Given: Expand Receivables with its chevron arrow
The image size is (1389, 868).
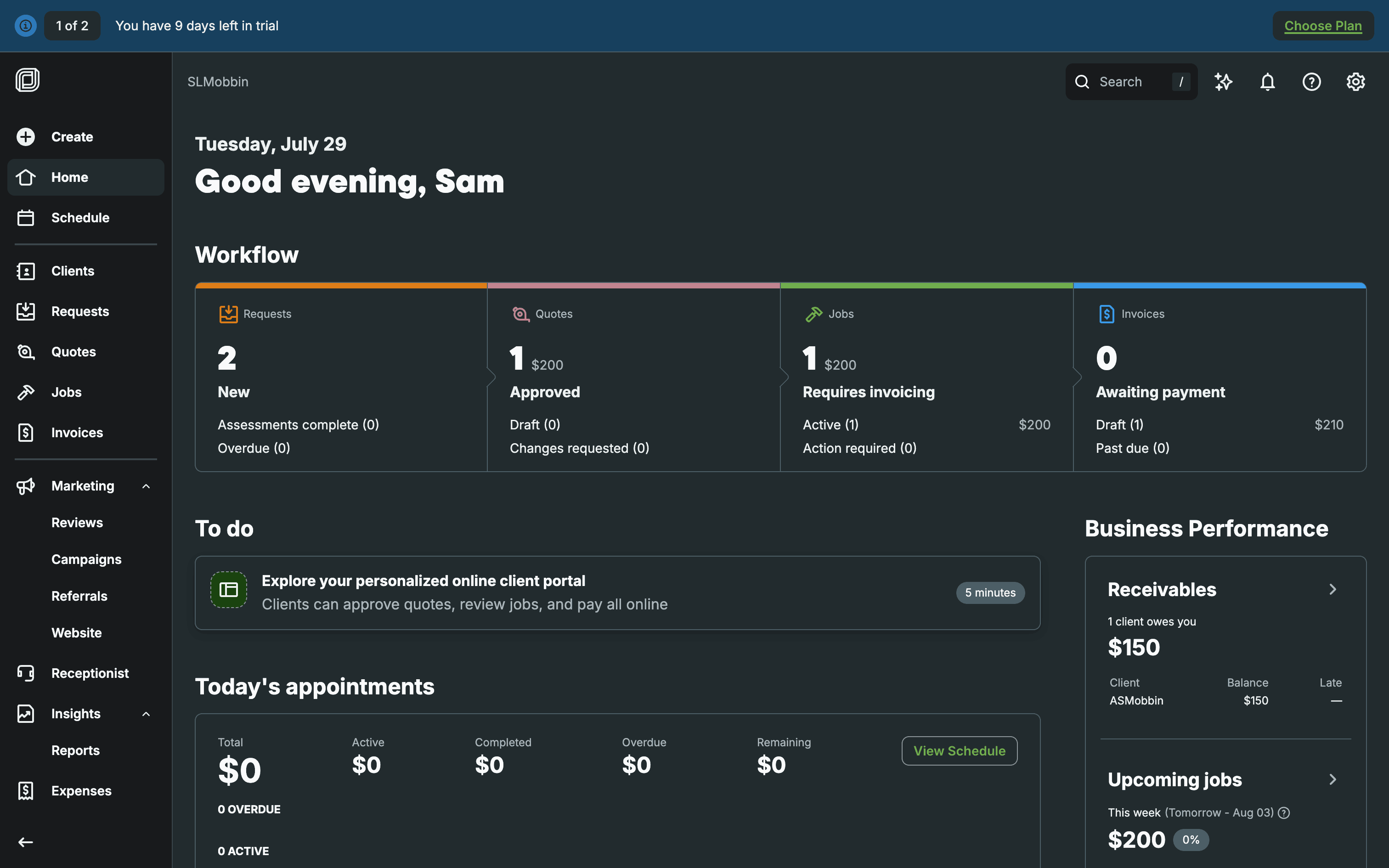Looking at the screenshot, I should pos(1333,590).
